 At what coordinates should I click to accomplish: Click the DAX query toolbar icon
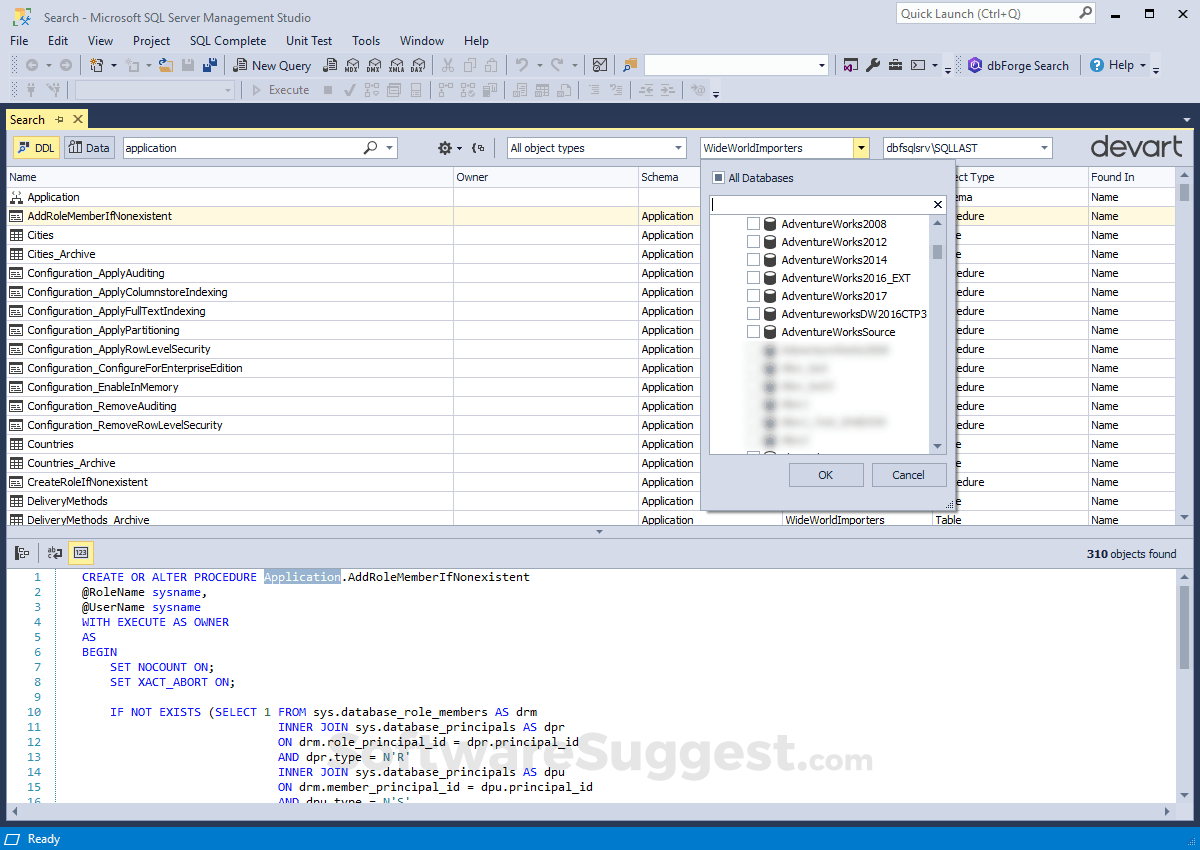tap(417, 66)
